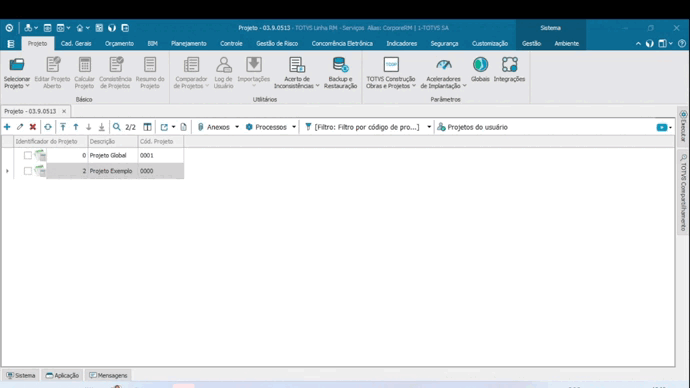The width and height of the screenshot is (690, 388).
Task: Select Projeto Global description cell
Action: pos(113,155)
